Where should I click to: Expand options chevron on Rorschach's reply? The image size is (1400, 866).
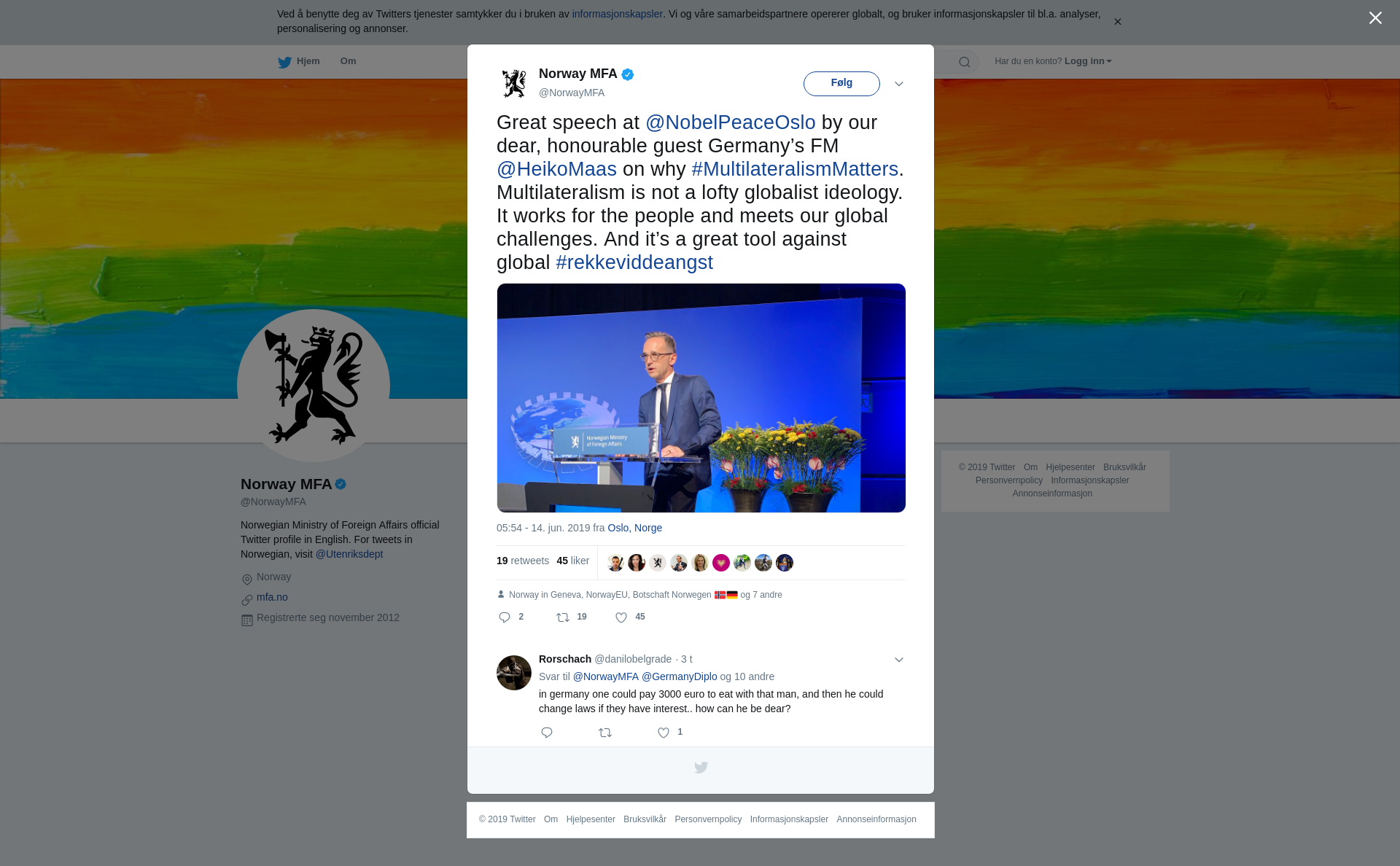[899, 660]
